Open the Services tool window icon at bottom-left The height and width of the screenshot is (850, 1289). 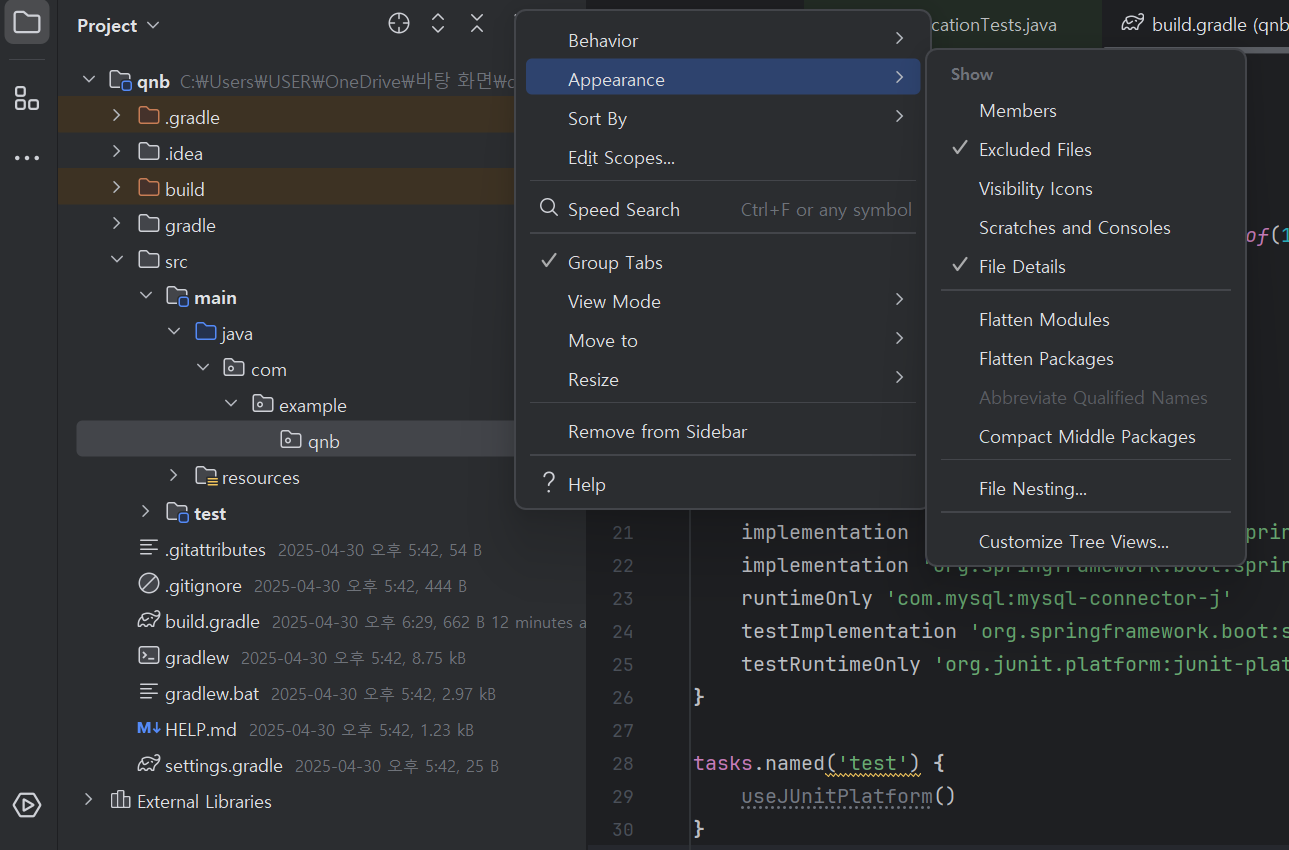27,805
